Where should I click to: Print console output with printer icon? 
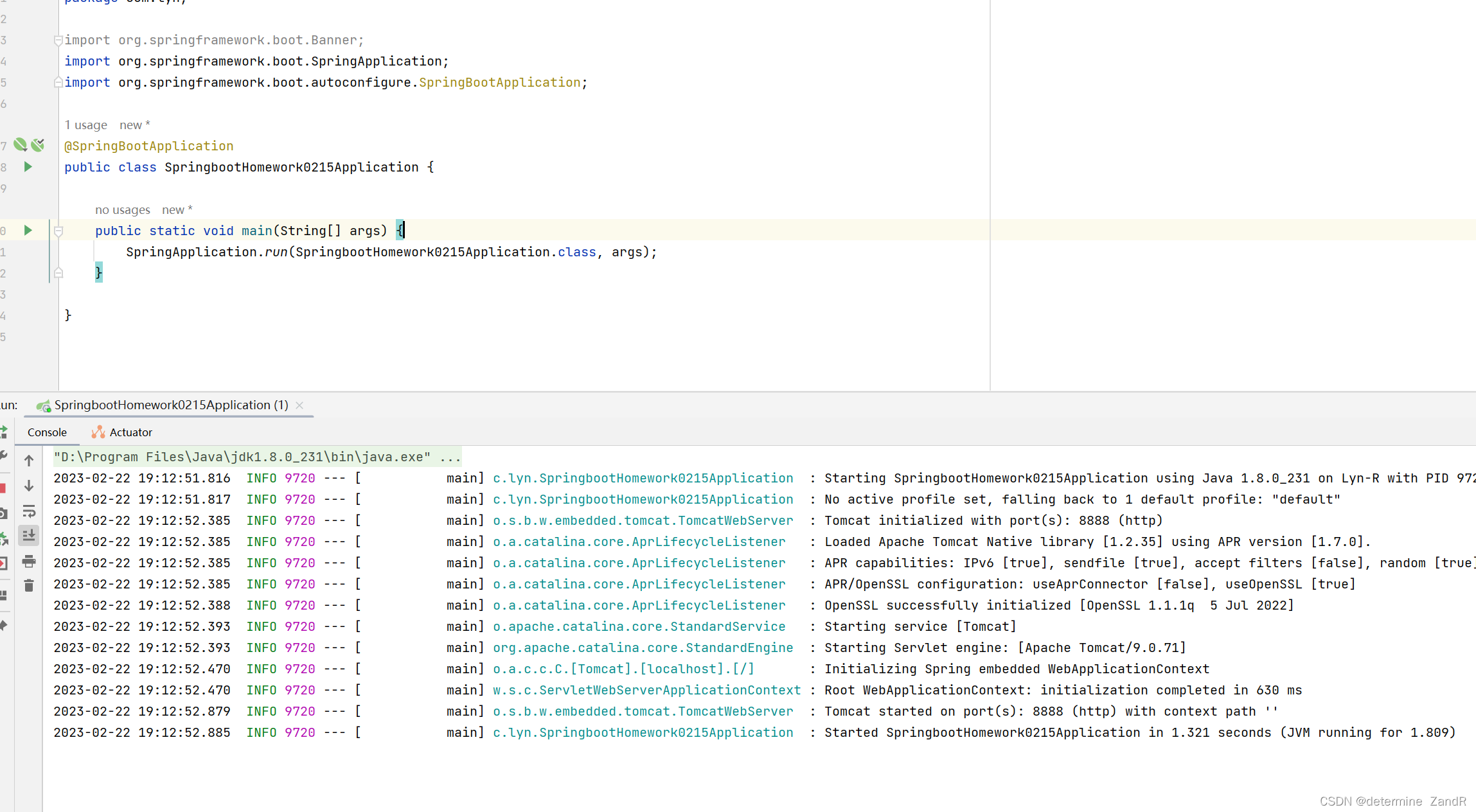point(29,561)
